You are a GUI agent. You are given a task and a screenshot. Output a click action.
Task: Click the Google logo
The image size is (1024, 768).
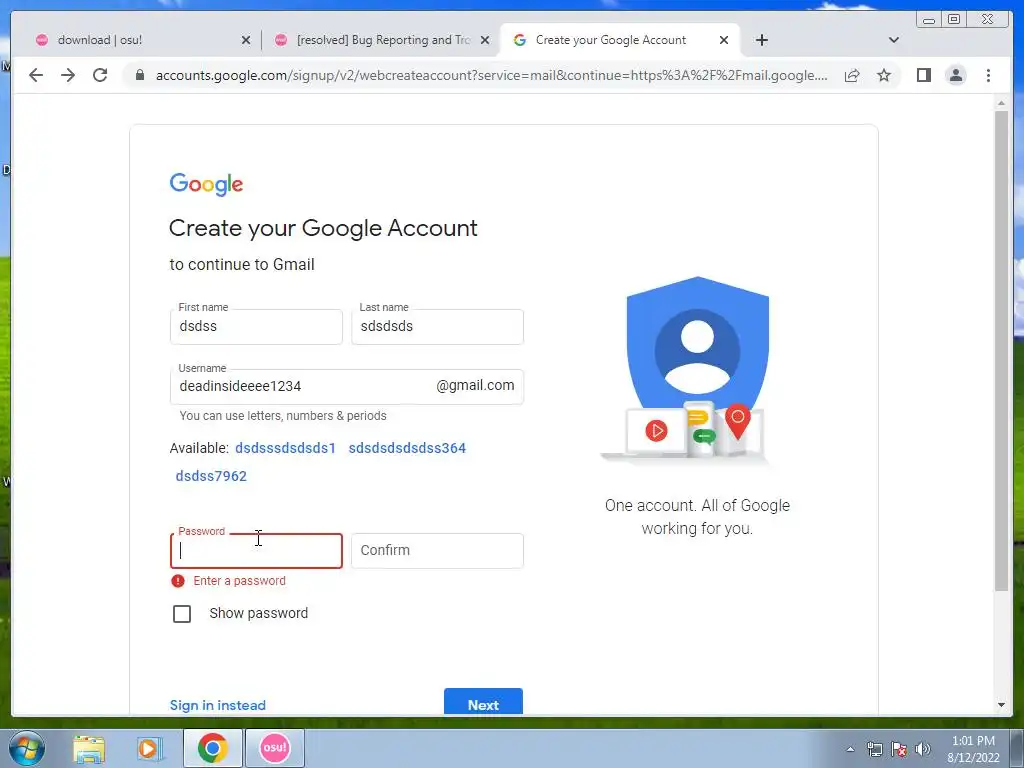[x=206, y=184]
